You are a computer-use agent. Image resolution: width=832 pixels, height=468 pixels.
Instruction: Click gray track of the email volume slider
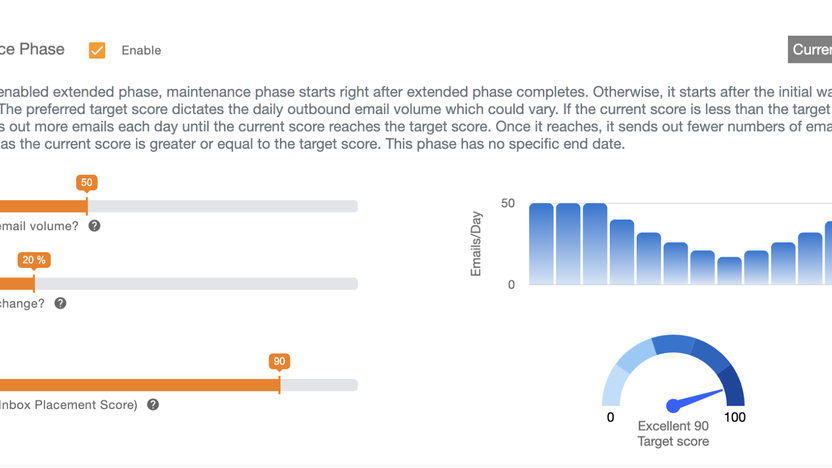(220, 206)
